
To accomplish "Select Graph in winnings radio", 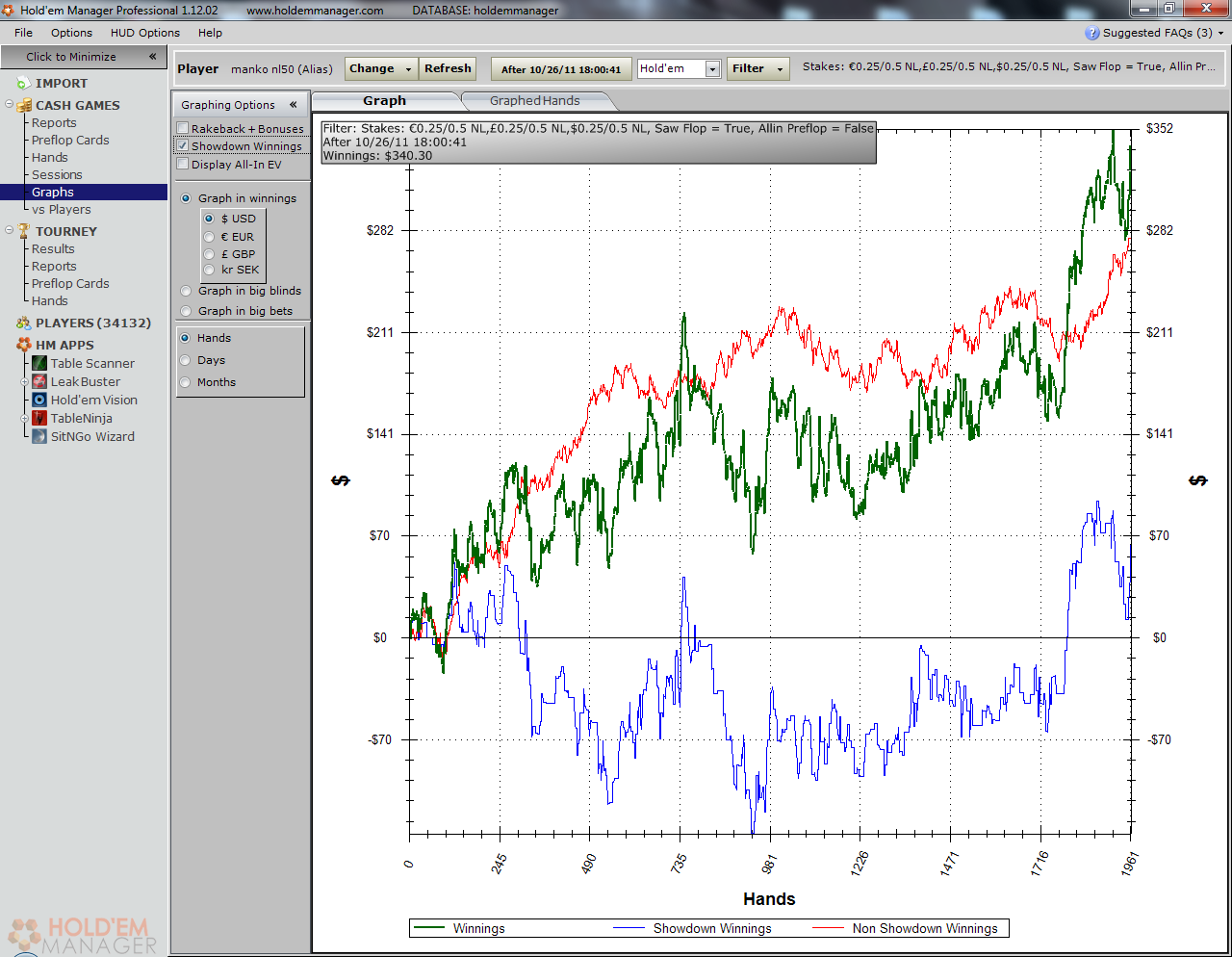I will point(186,198).
